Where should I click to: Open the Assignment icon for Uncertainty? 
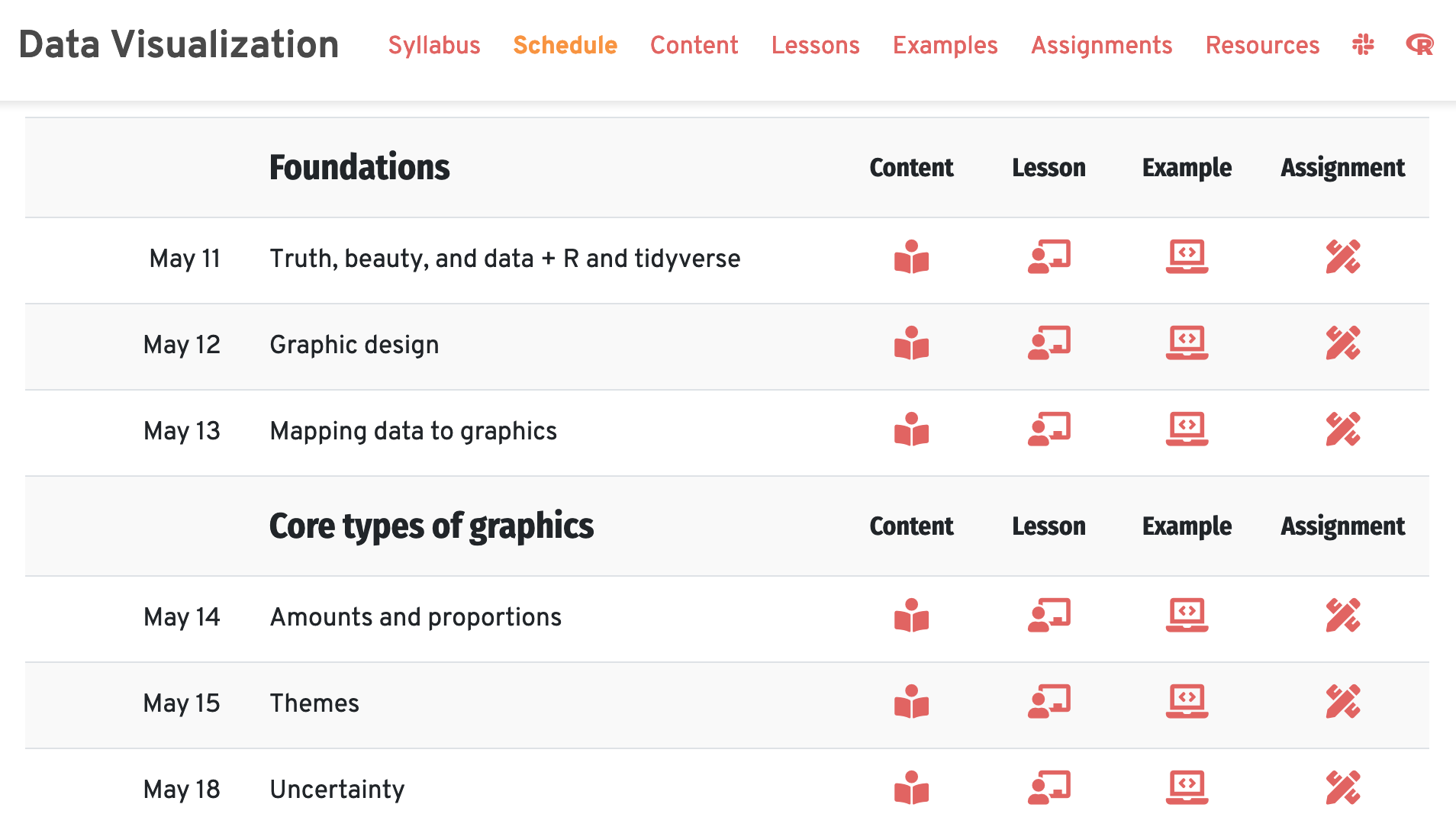[1343, 789]
